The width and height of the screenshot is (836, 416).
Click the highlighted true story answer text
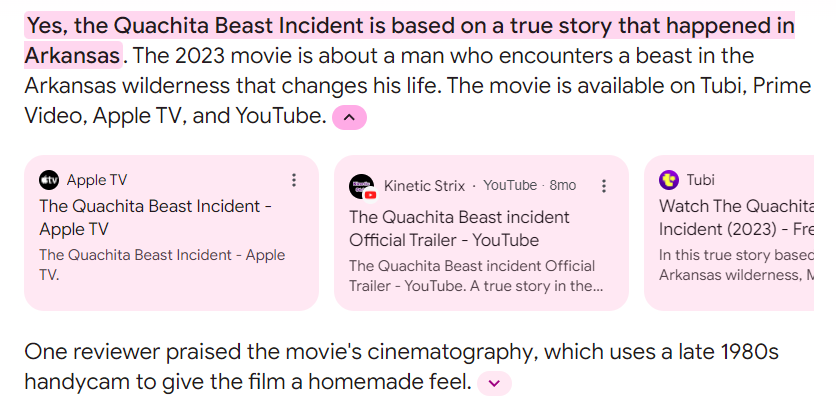410,26
